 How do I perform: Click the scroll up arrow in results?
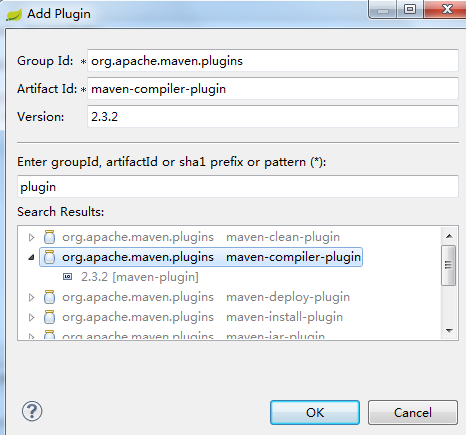pos(449,236)
